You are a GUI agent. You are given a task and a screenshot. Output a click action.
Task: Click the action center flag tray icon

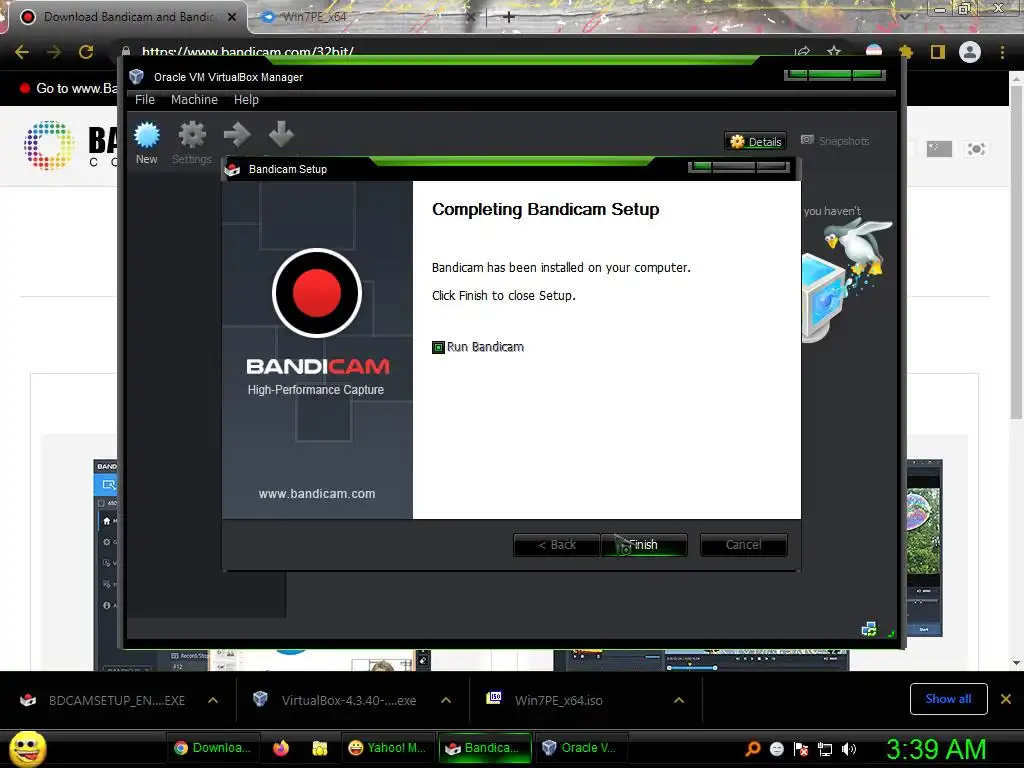coord(801,749)
